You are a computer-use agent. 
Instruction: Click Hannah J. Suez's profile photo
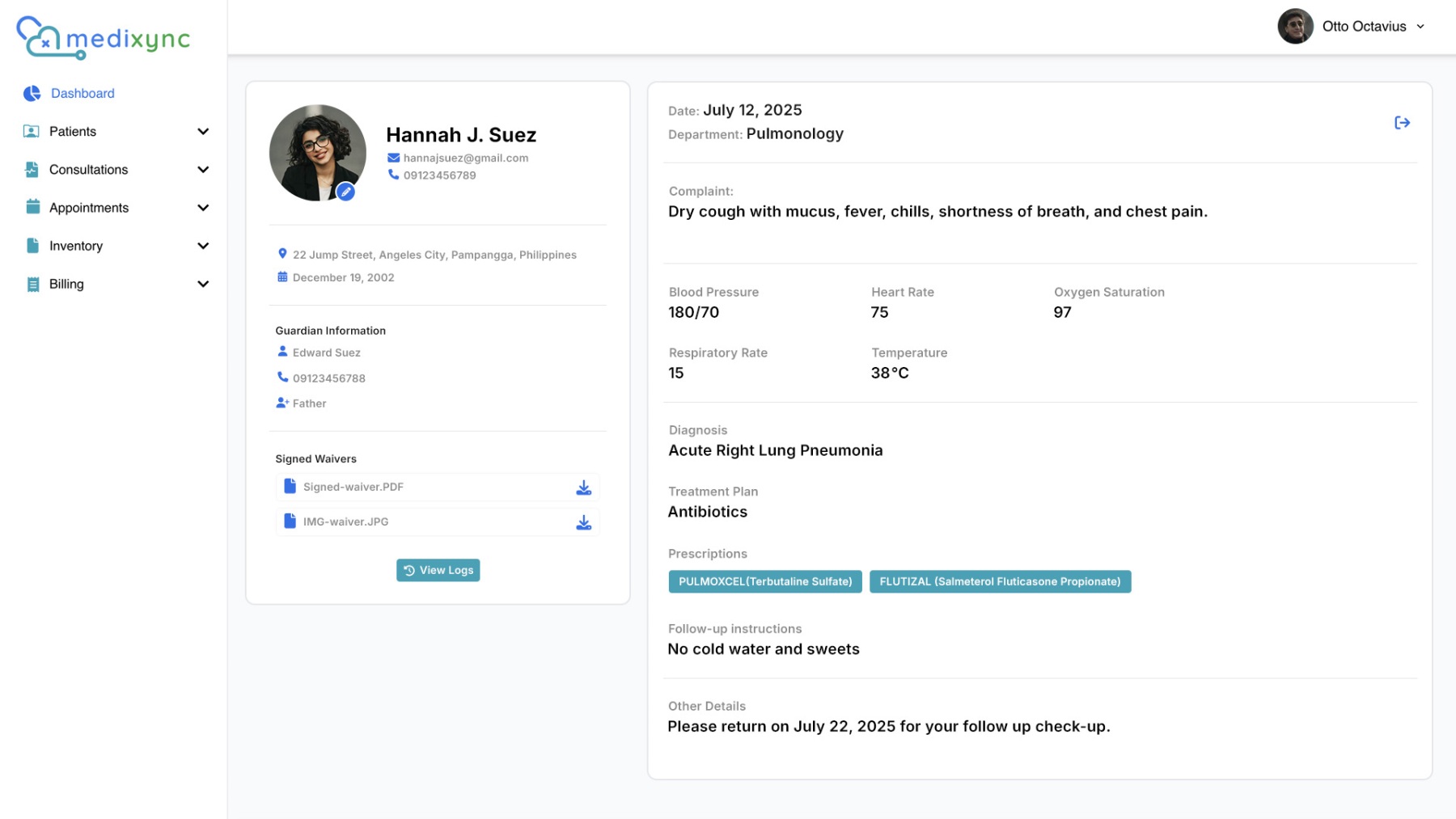coord(315,151)
